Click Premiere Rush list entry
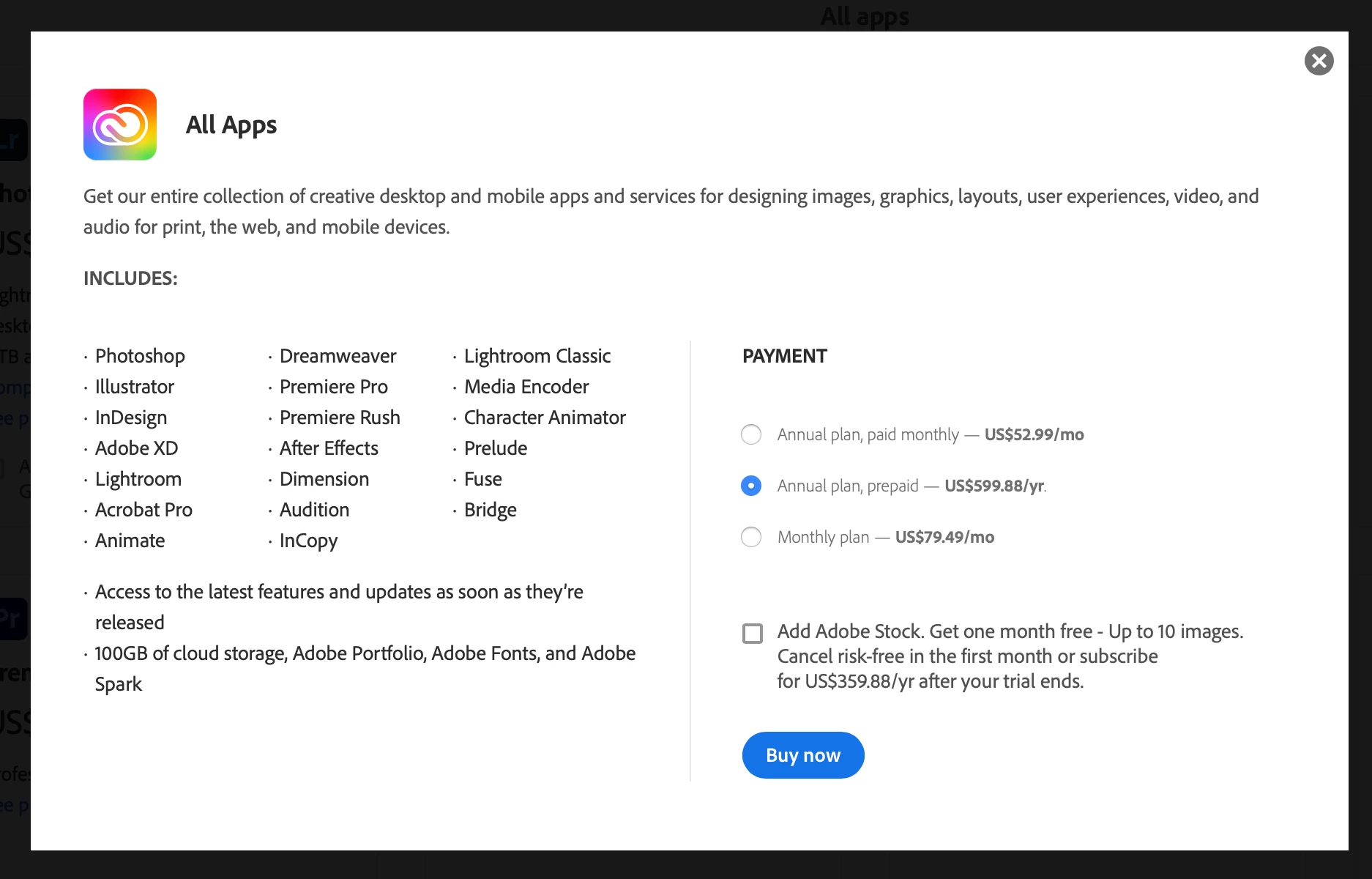 (340, 418)
